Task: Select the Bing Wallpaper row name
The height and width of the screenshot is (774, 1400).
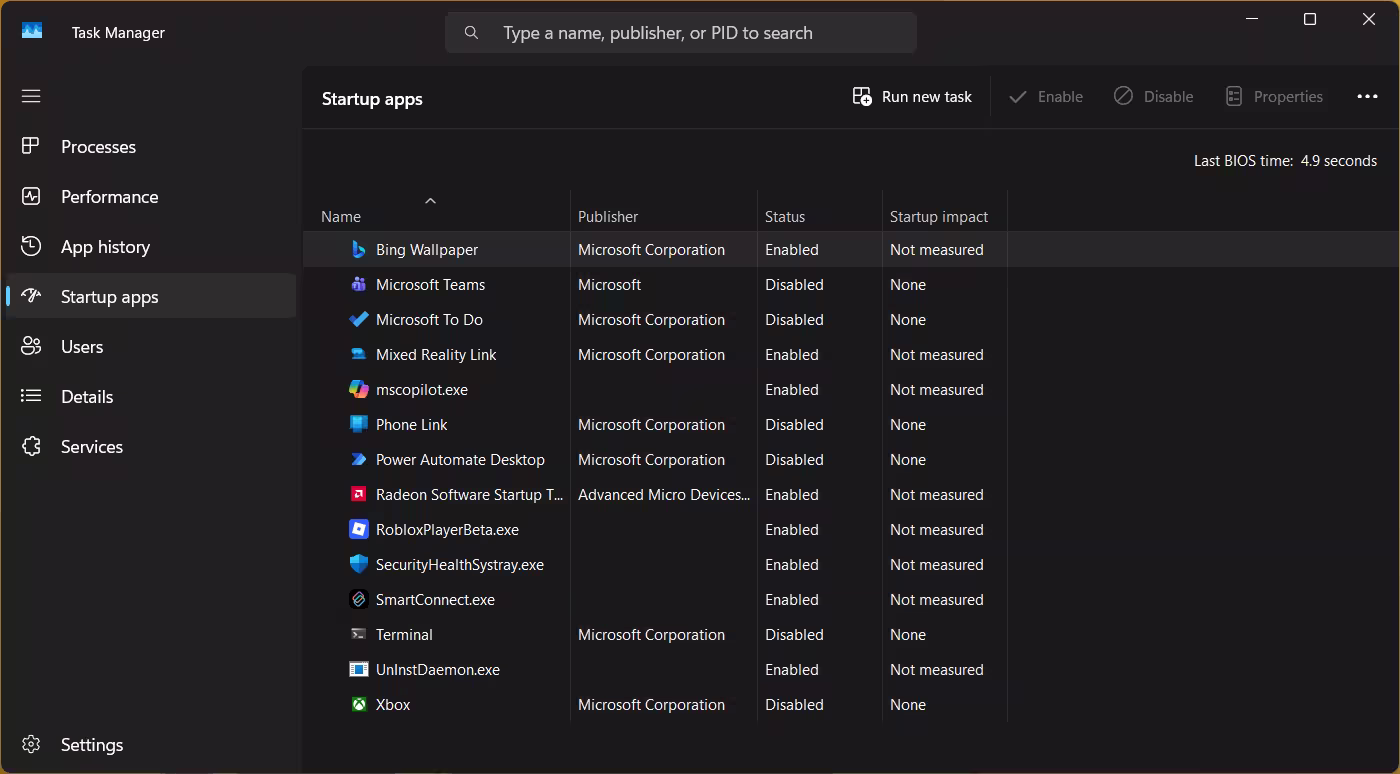Action: tap(427, 250)
